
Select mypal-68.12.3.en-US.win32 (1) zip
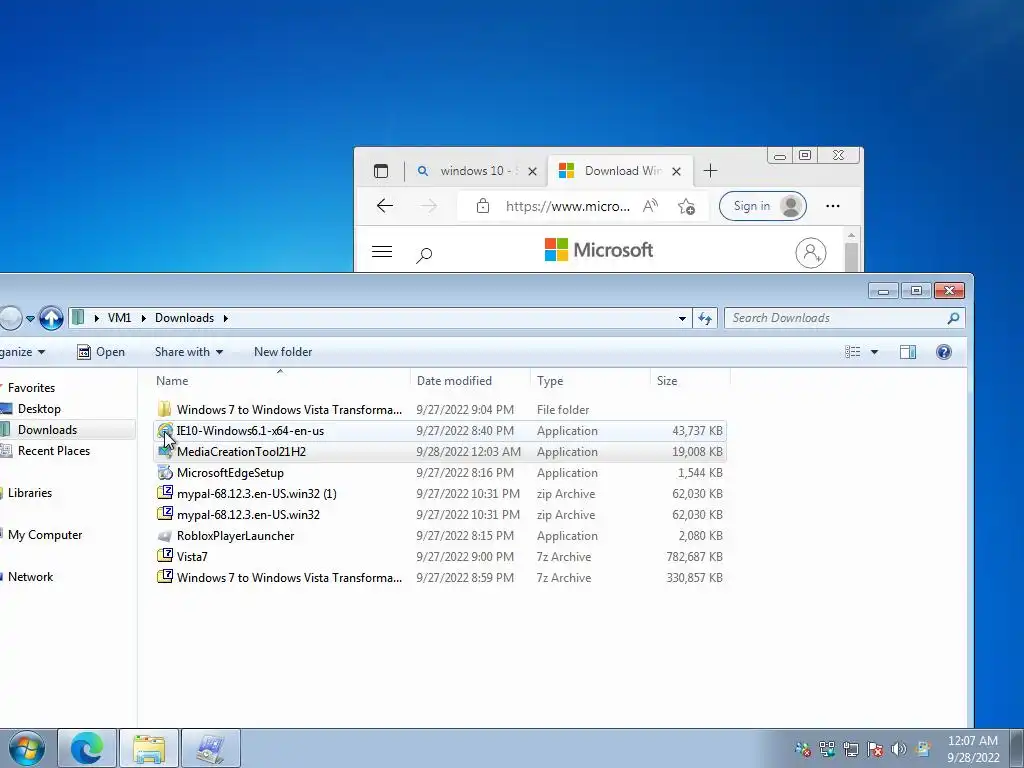(440, 494)
